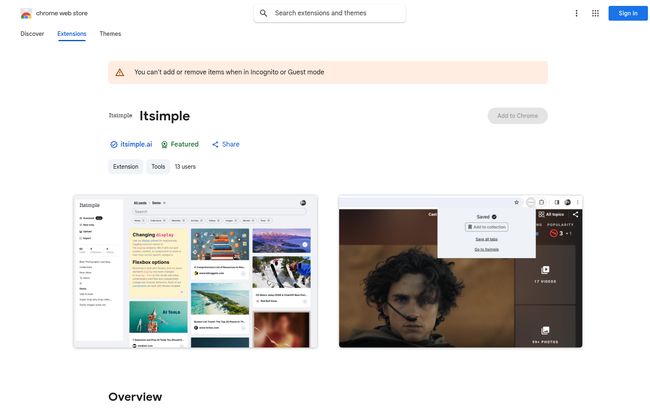Click the search magnifier icon
Screen dimensions: 650x414
click(263, 13)
